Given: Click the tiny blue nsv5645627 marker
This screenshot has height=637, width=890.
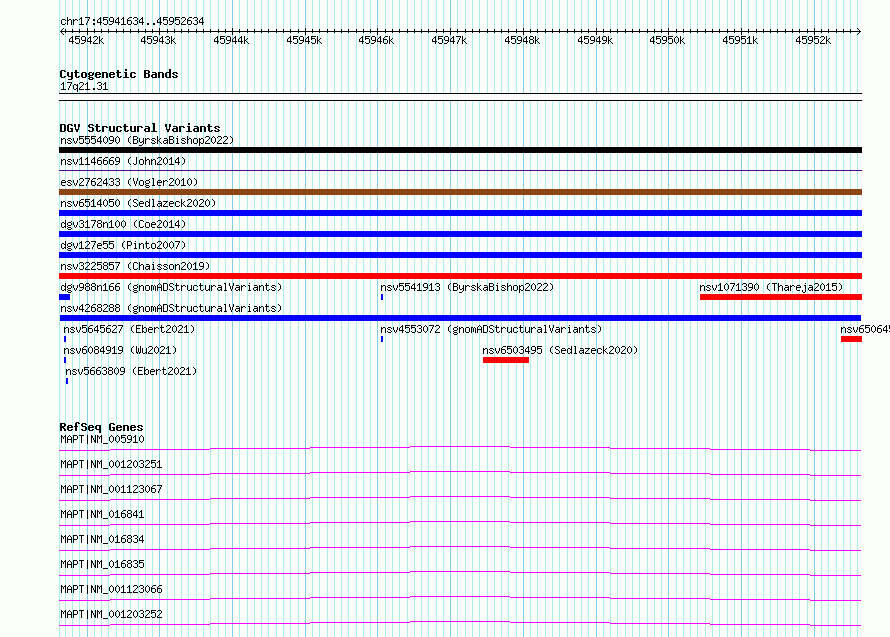Looking at the screenshot, I should coord(65,339).
